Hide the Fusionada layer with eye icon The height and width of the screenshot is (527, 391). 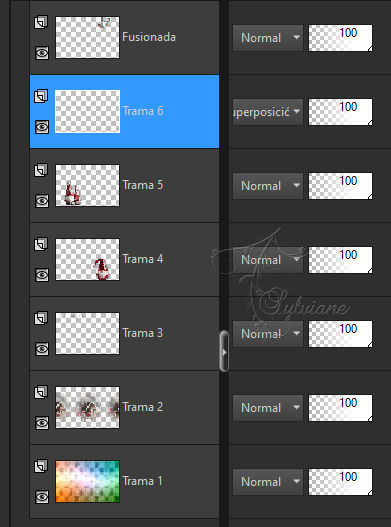(x=42, y=53)
